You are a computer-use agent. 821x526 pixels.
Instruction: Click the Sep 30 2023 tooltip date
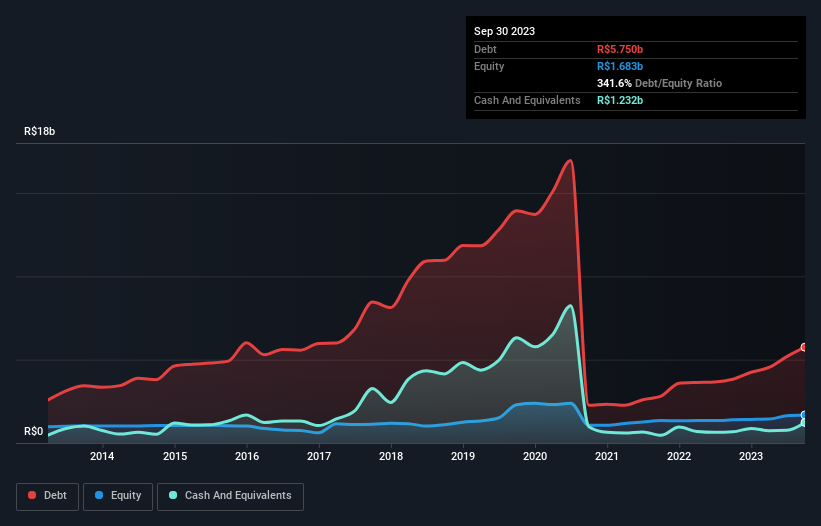pyautogui.click(x=504, y=31)
